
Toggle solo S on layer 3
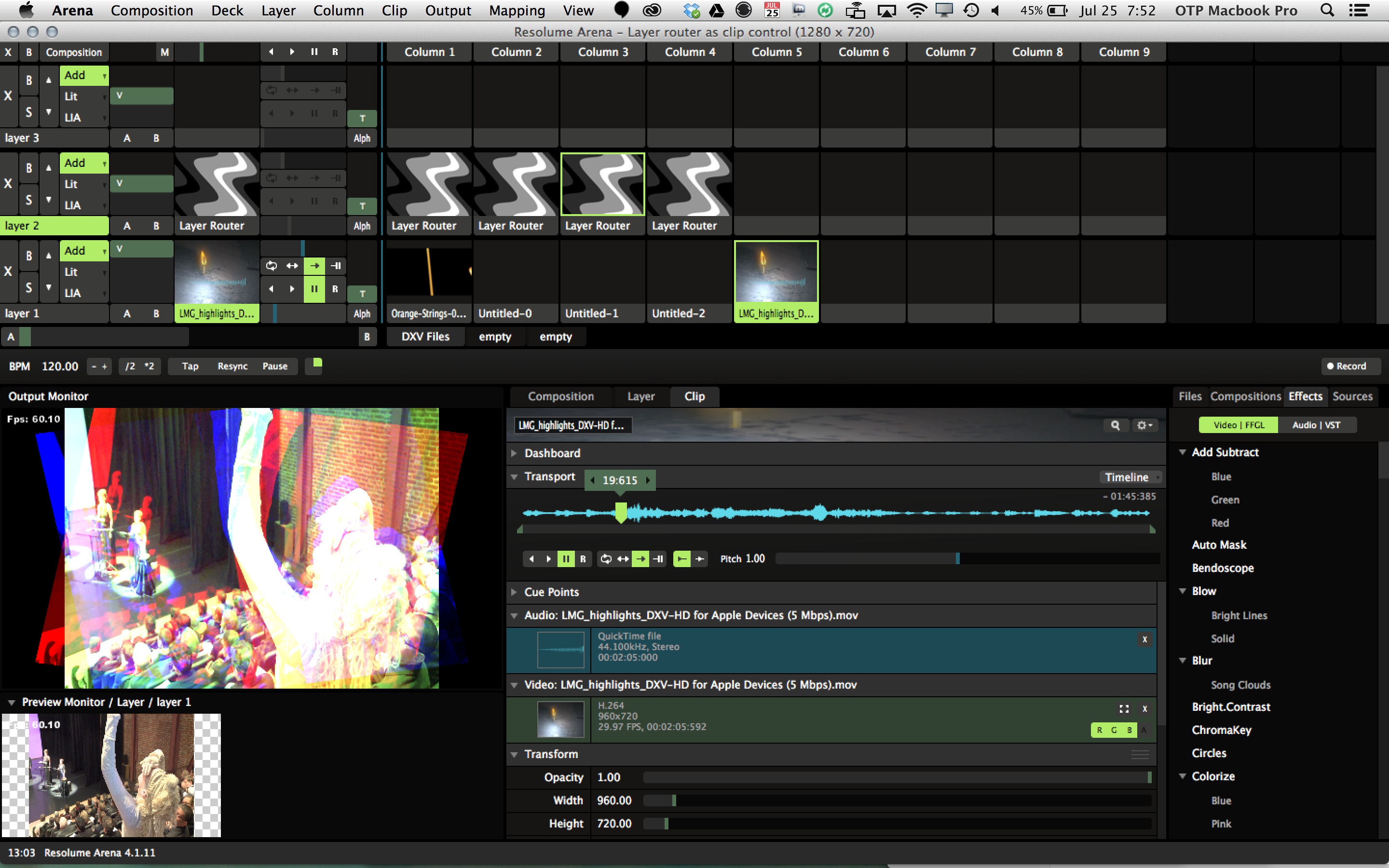pos(29,112)
